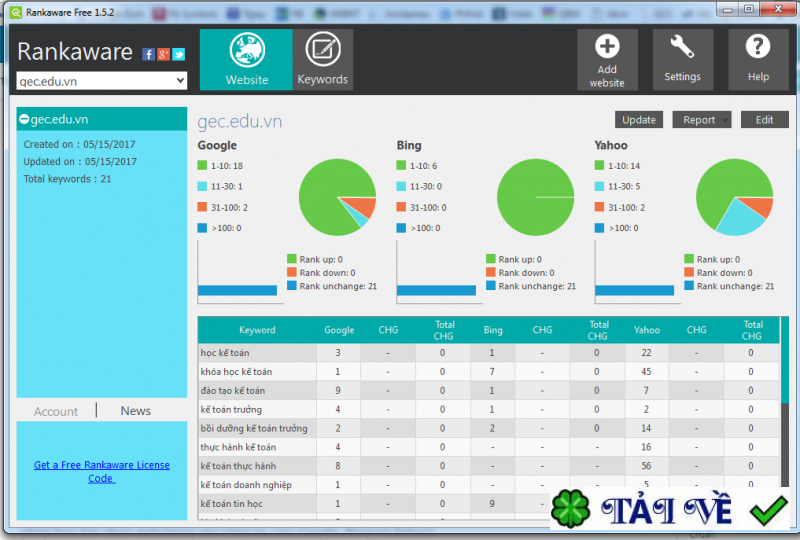Select the 'học kế toán' keyword row
The image size is (800, 540).
489,353
